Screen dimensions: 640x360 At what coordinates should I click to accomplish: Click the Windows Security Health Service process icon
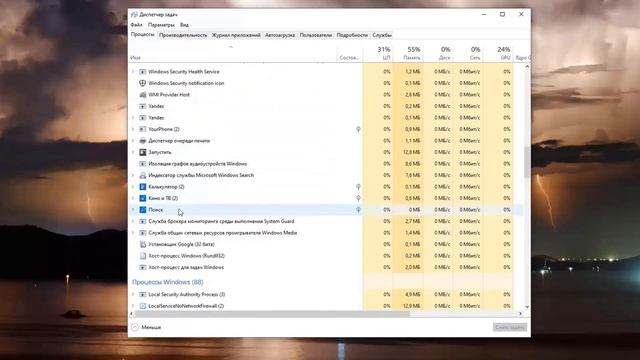click(142, 72)
